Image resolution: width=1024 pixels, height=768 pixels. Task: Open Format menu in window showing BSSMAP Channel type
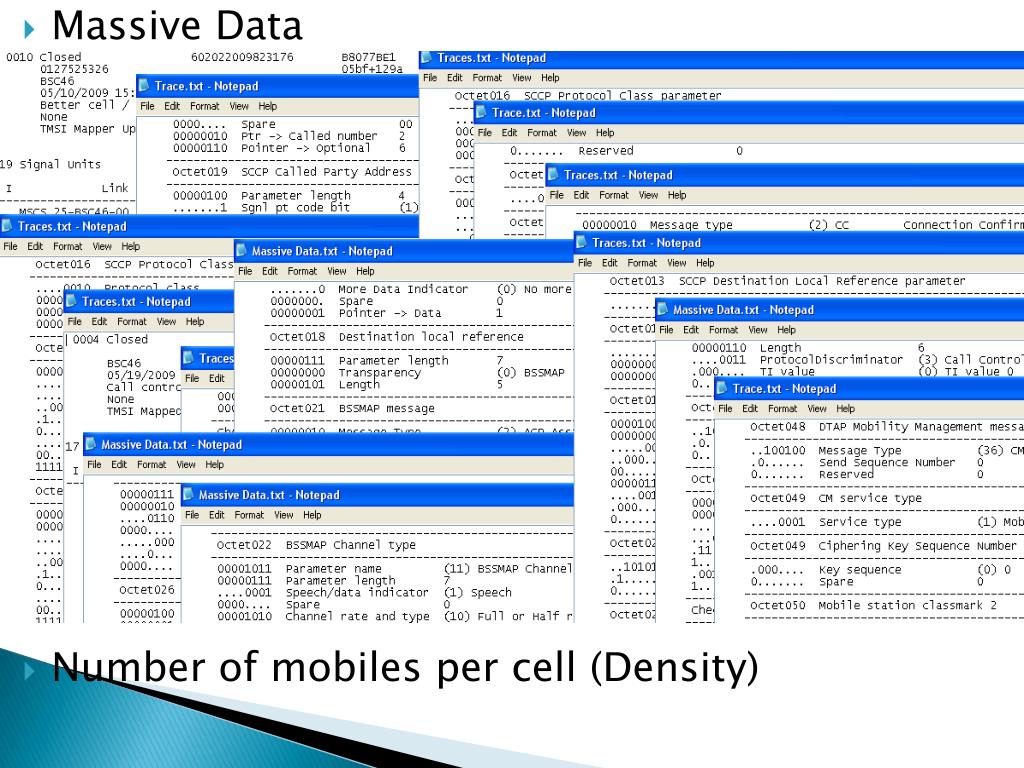point(249,515)
